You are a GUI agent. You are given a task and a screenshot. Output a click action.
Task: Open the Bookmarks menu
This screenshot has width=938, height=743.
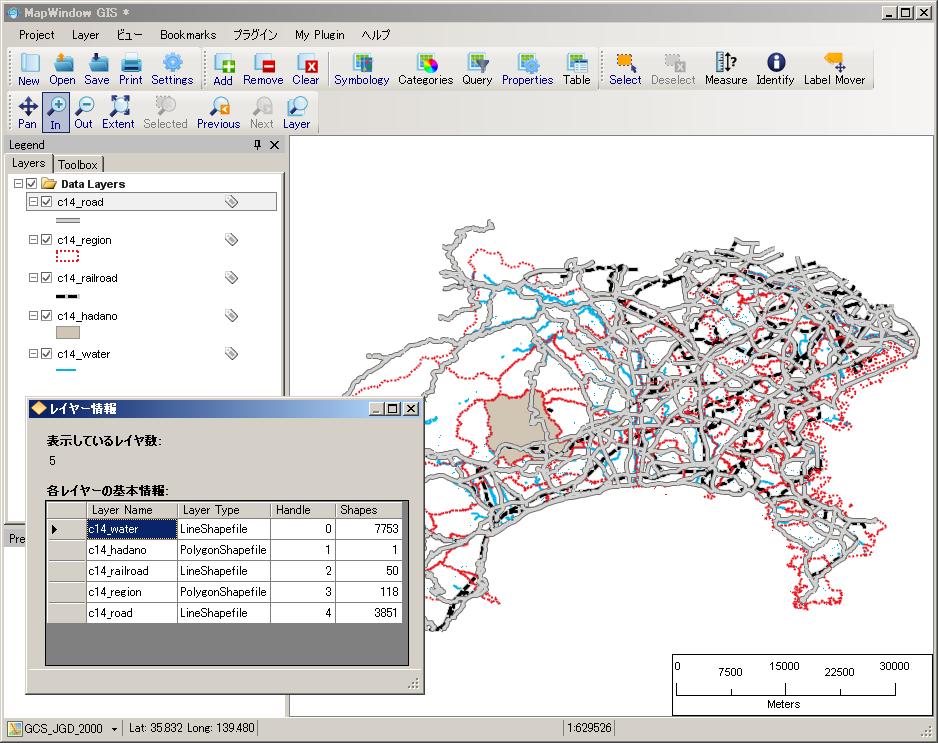(187, 34)
